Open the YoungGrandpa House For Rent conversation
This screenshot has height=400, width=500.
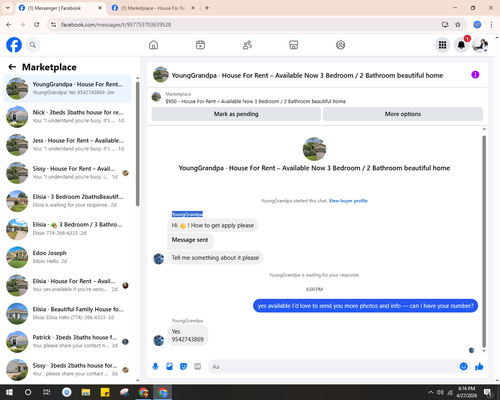[x=67, y=88]
